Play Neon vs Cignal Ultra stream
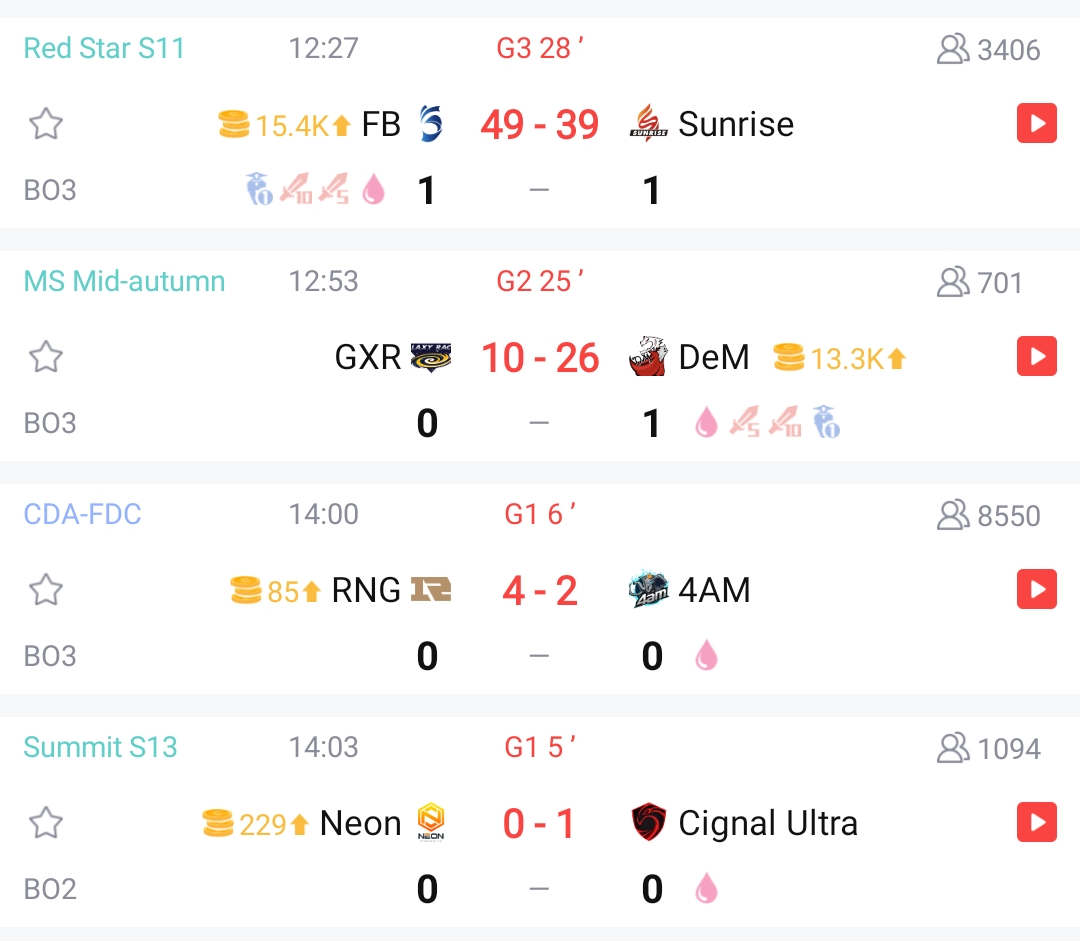This screenshot has height=941, width=1080. tap(1036, 823)
